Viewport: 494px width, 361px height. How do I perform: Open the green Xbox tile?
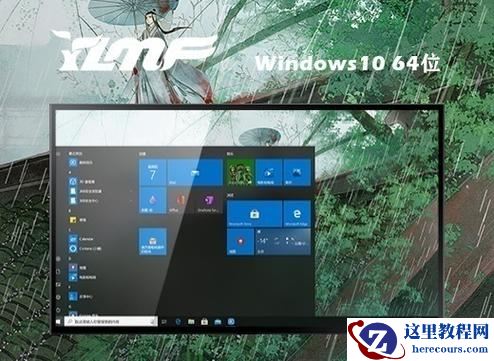[240, 172]
